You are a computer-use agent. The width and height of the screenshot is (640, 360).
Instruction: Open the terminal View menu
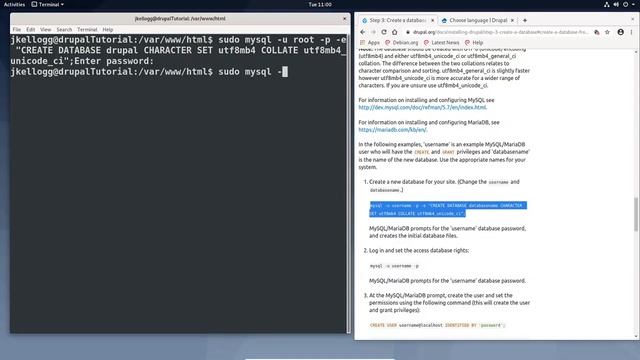coord(46,29)
